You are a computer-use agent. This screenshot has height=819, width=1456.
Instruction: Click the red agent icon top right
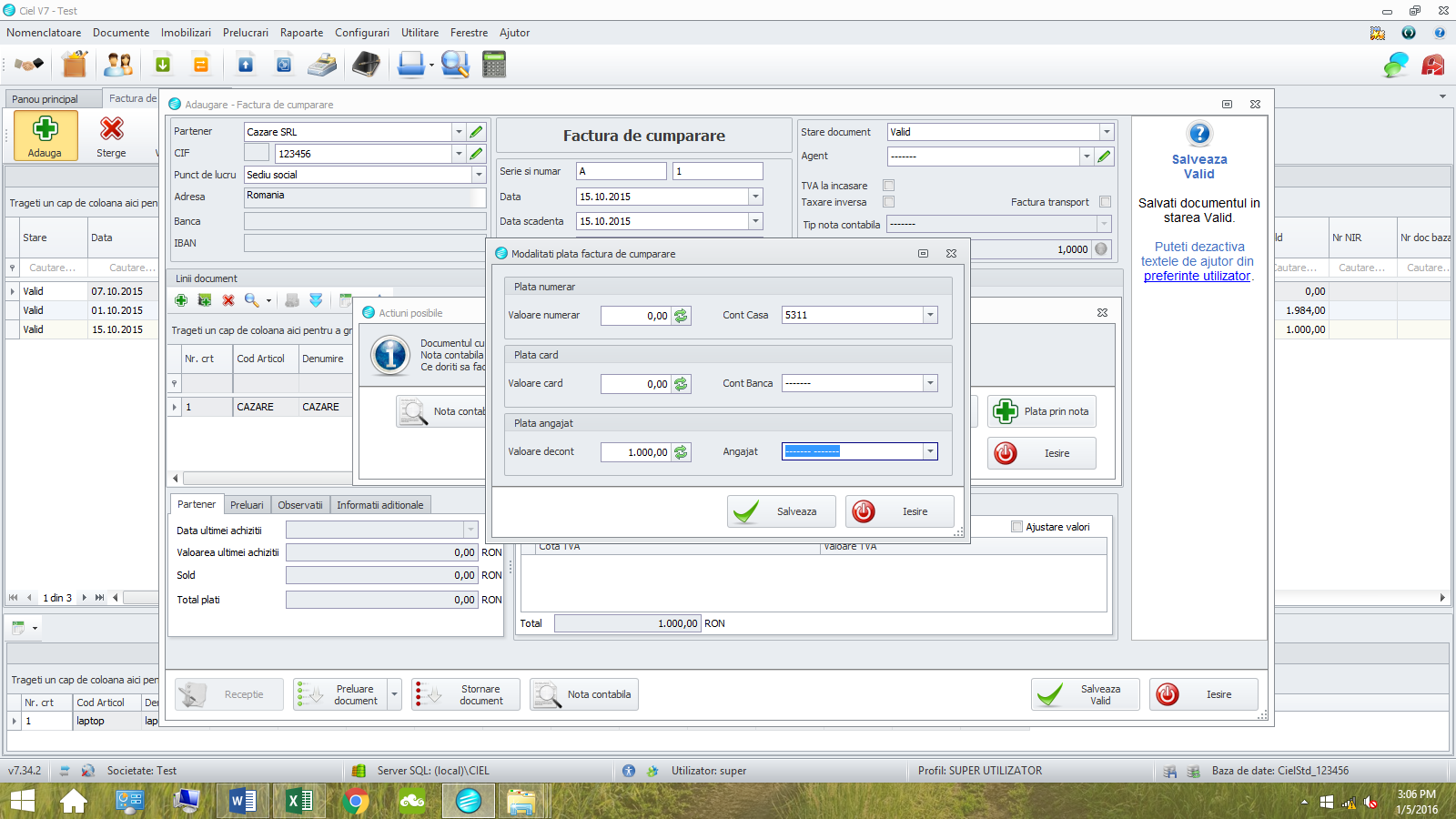pyautogui.click(x=1433, y=65)
